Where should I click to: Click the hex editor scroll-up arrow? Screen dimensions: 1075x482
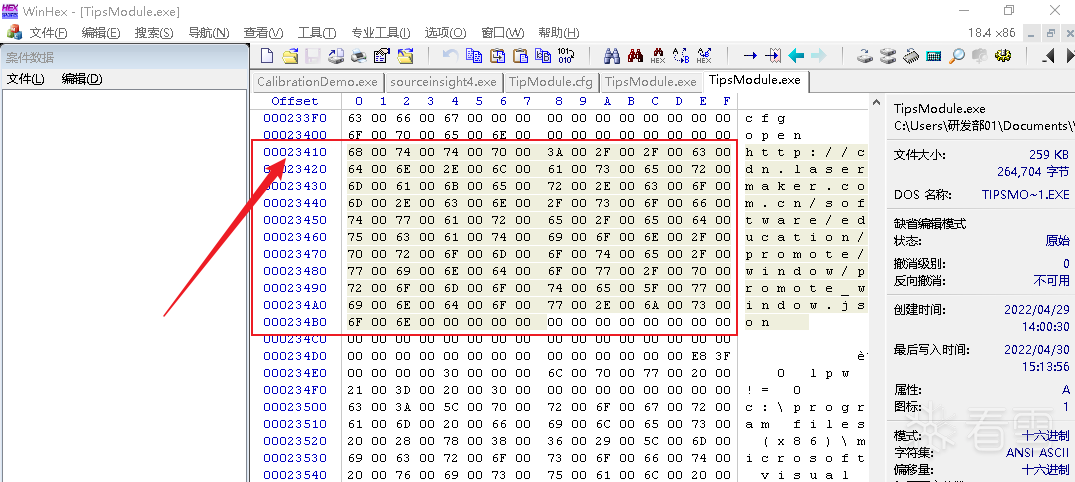point(877,103)
